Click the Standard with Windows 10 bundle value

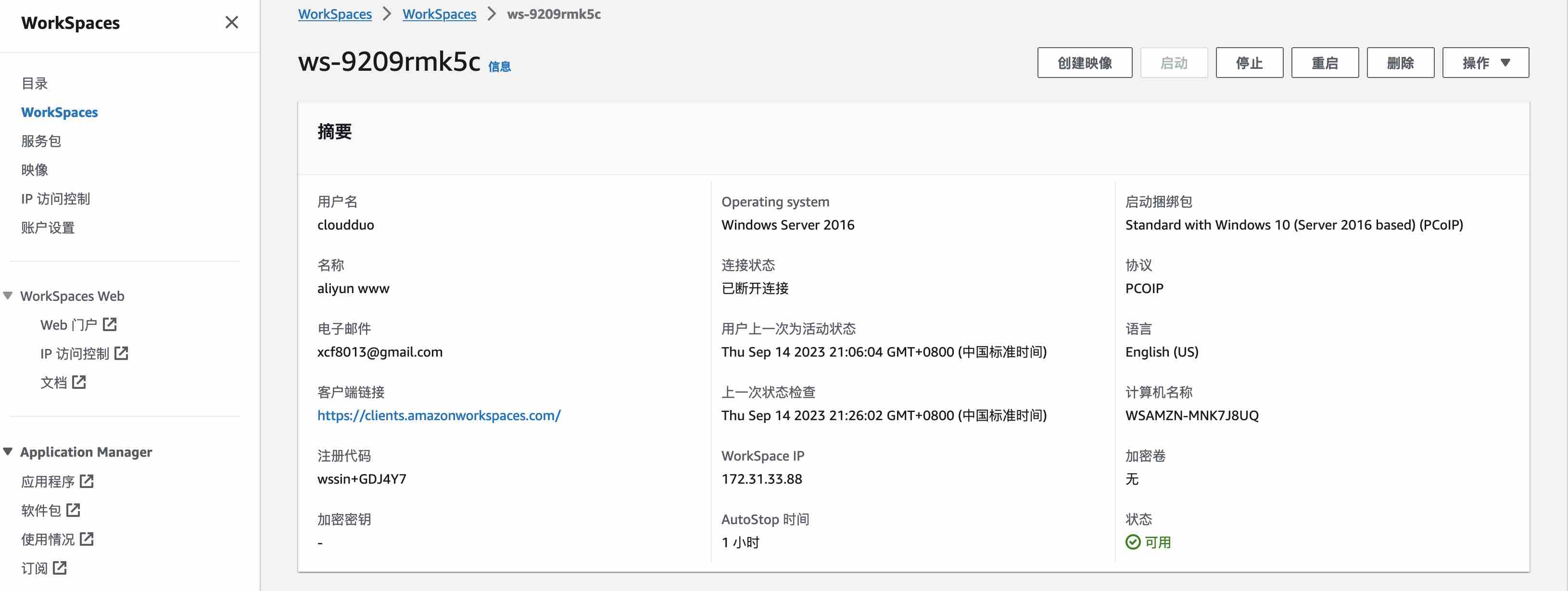pyautogui.click(x=1294, y=225)
